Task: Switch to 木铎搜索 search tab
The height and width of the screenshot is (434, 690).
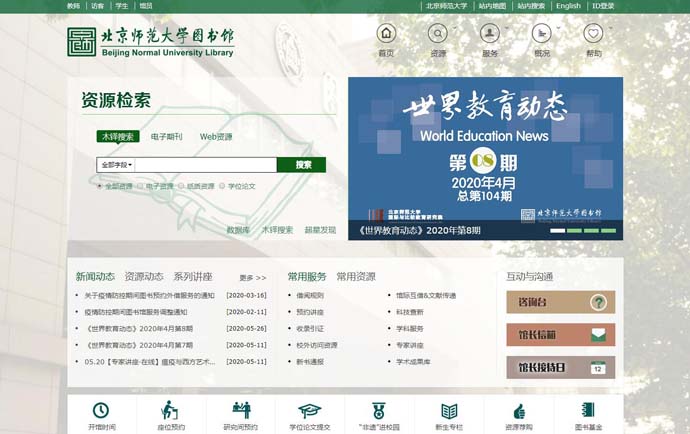Action: click(118, 136)
